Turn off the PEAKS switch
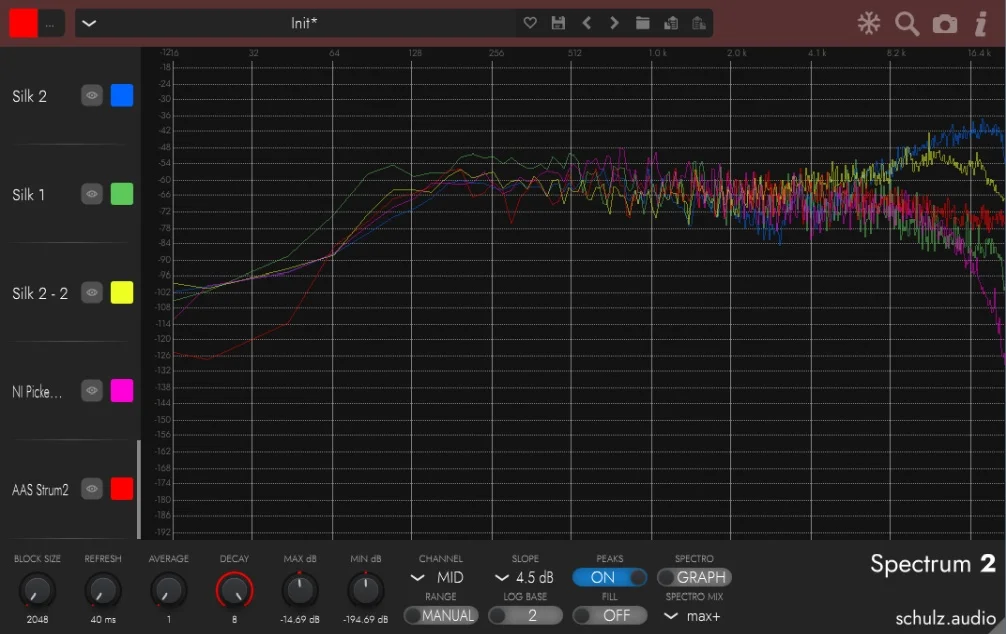1006x634 pixels. coord(610,578)
